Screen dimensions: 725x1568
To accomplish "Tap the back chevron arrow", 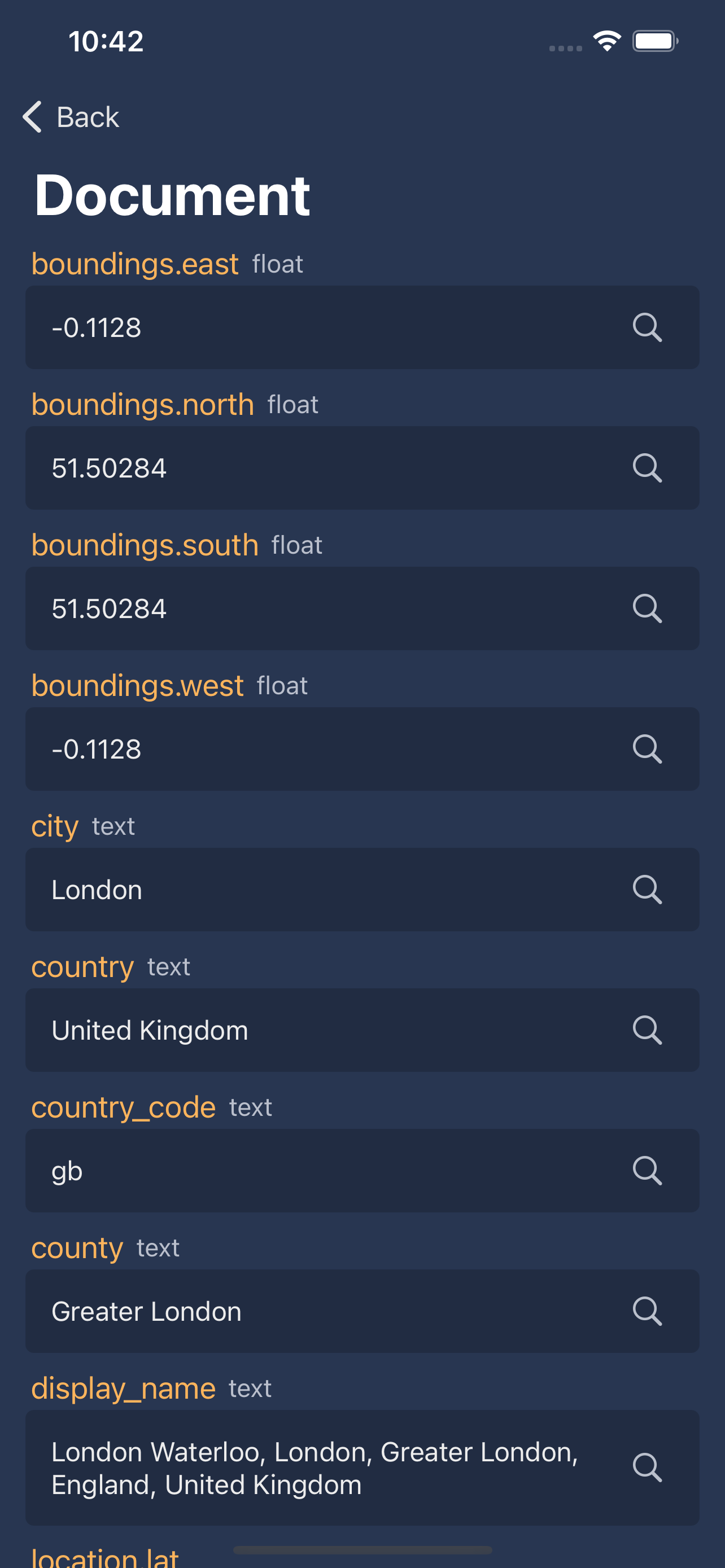I will (x=32, y=117).
